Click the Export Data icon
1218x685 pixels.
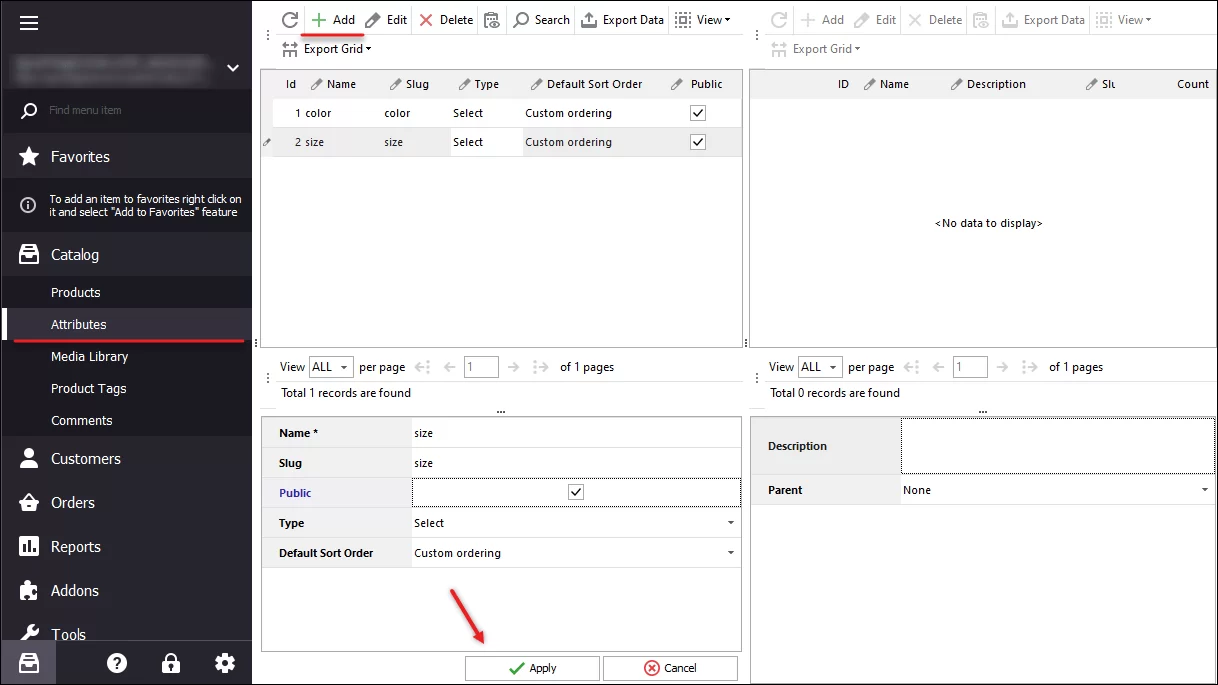621,19
